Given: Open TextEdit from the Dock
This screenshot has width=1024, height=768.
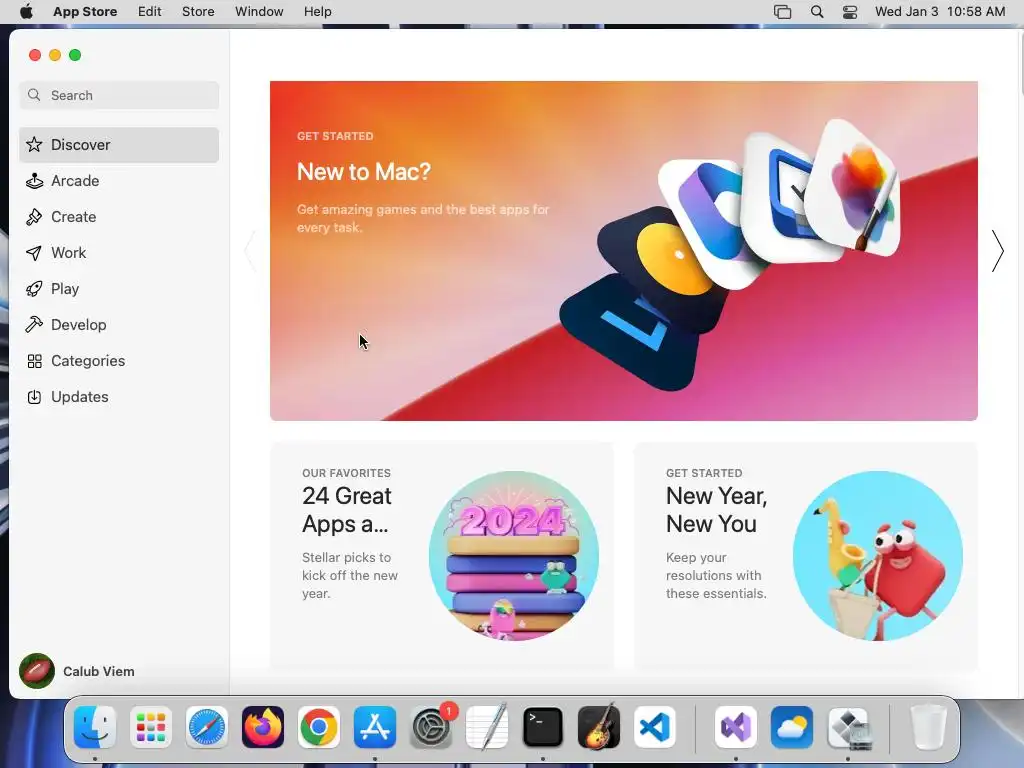Looking at the screenshot, I should (x=487, y=727).
